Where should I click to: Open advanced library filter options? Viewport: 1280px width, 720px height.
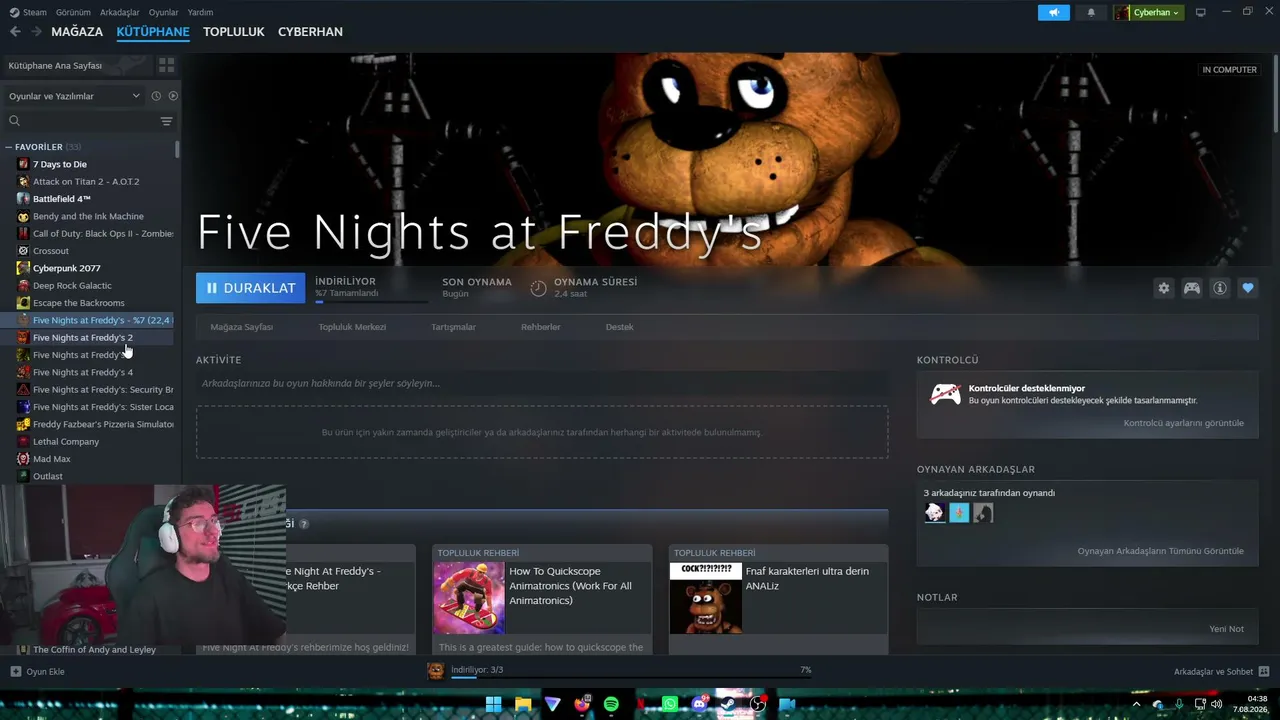(166, 121)
